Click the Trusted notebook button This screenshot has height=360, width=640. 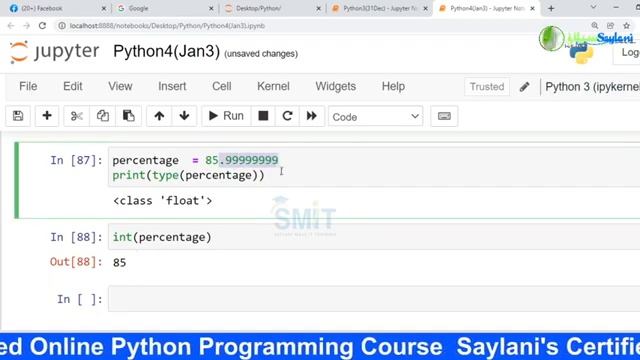point(487,87)
